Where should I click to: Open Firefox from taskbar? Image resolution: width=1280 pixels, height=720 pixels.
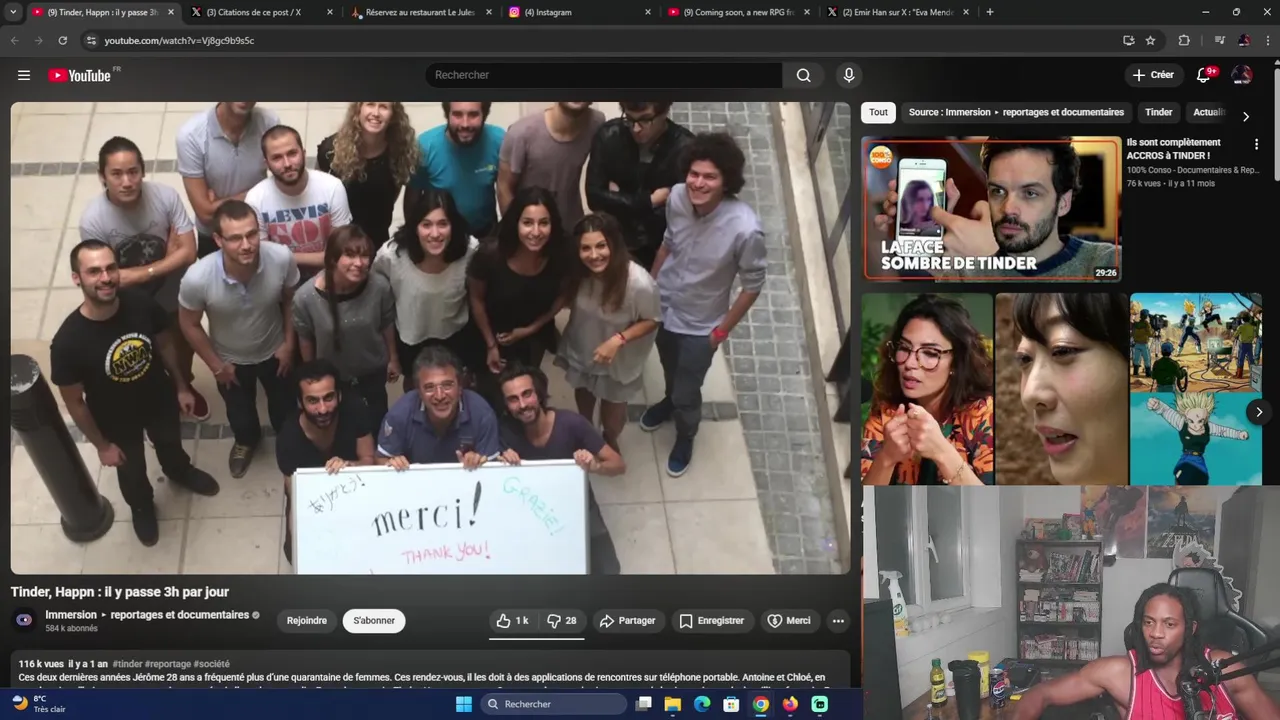[x=790, y=704]
